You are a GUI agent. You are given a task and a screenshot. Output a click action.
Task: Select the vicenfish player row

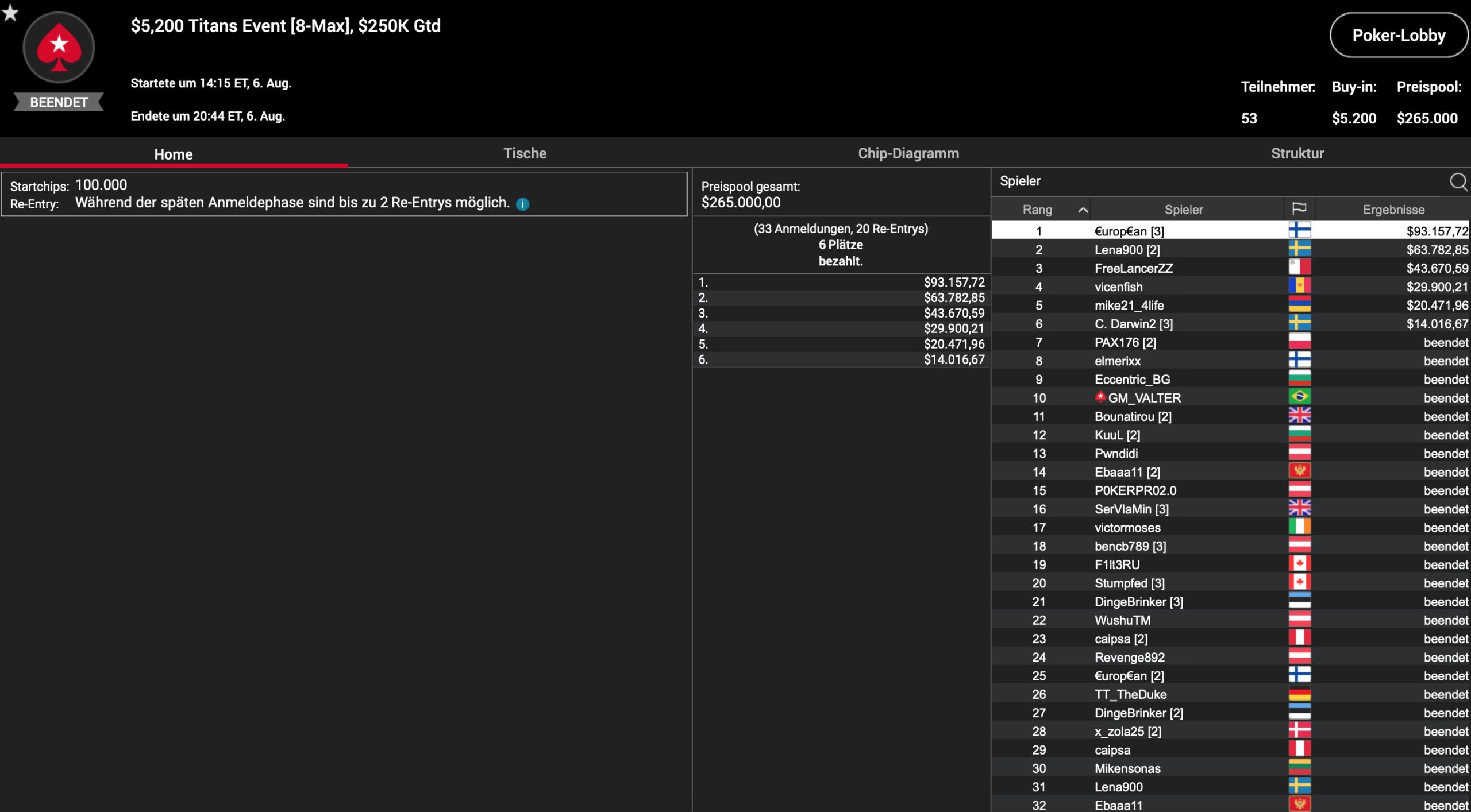pos(1118,287)
